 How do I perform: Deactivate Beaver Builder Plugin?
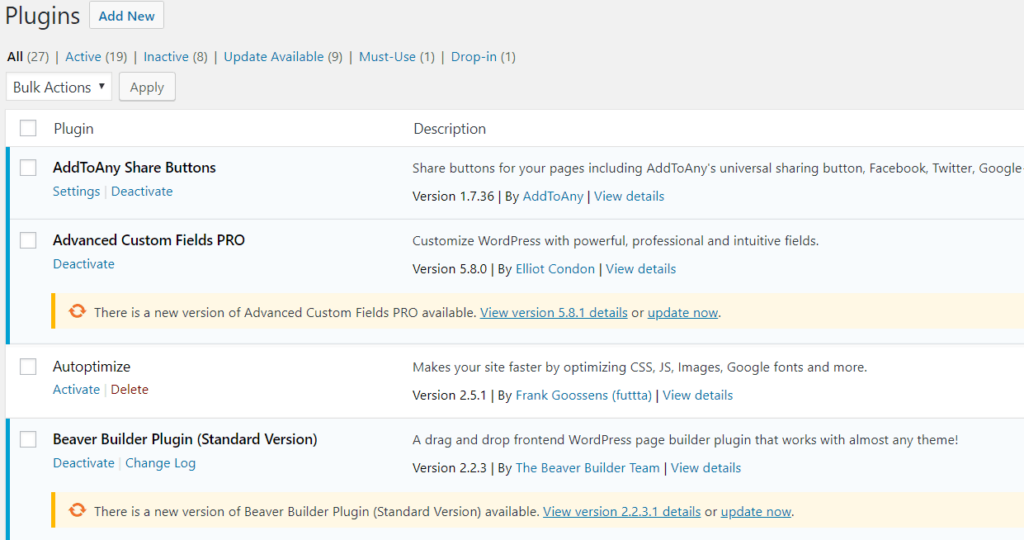click(x=84, y=463)
